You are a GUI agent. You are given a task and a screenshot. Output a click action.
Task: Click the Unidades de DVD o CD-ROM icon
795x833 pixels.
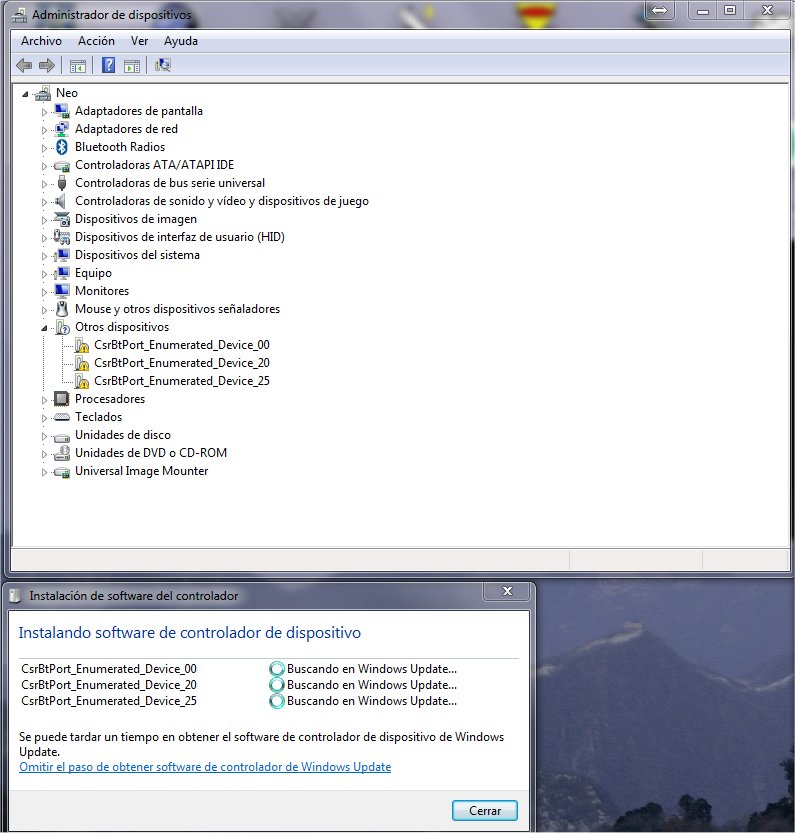pos(62,453)
